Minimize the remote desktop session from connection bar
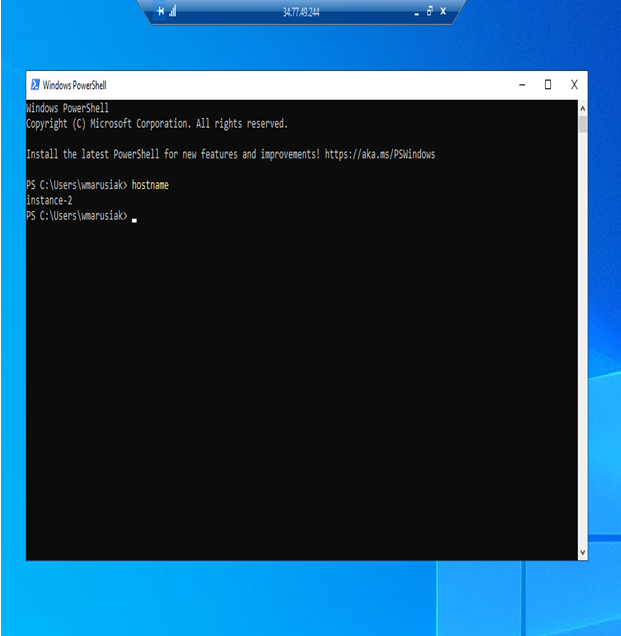621x636 pixels. click(x=417, y=12)
